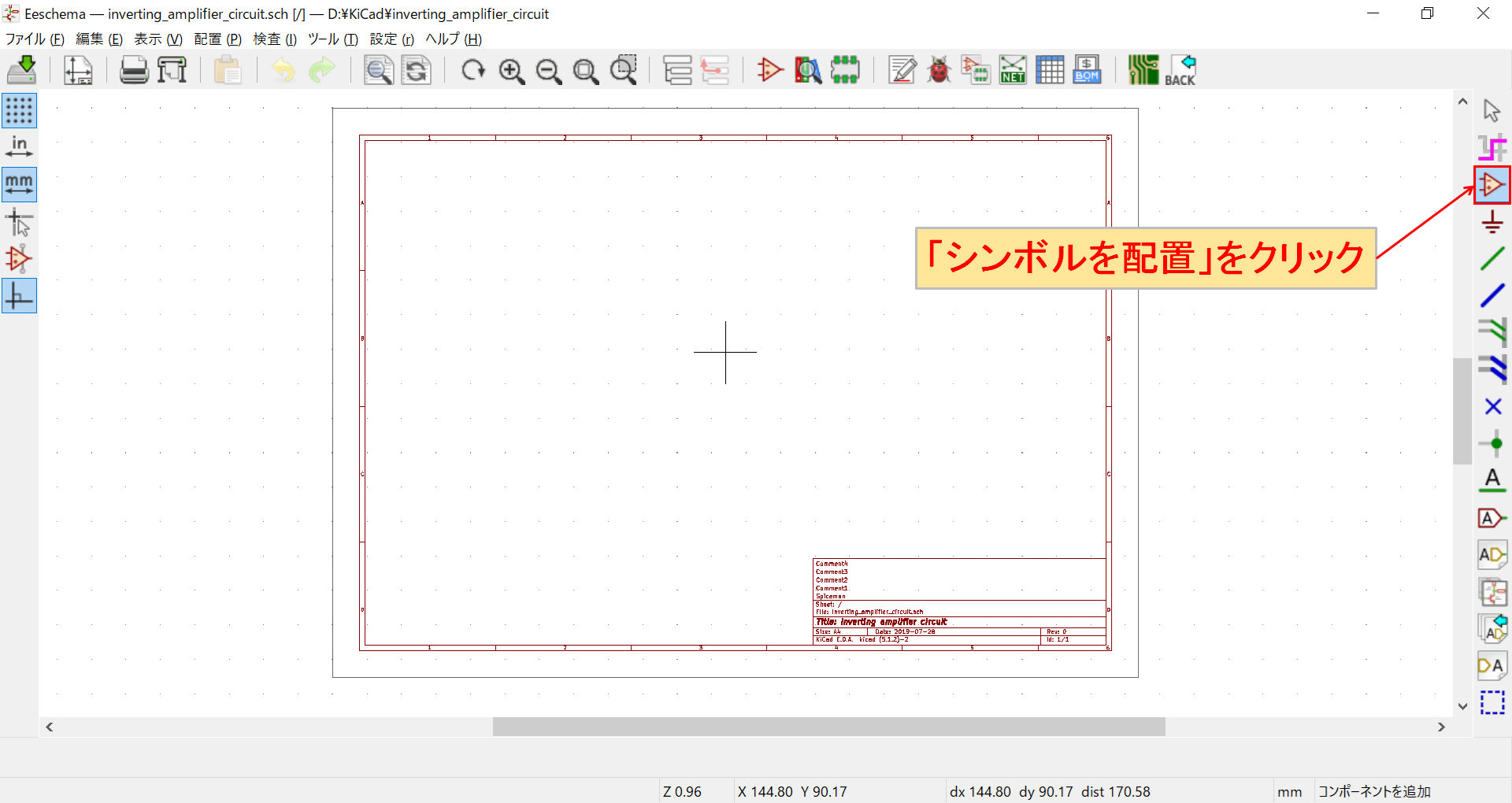
Task: Select the Place Power Port tool
Action: click(x=1491, y=221)
